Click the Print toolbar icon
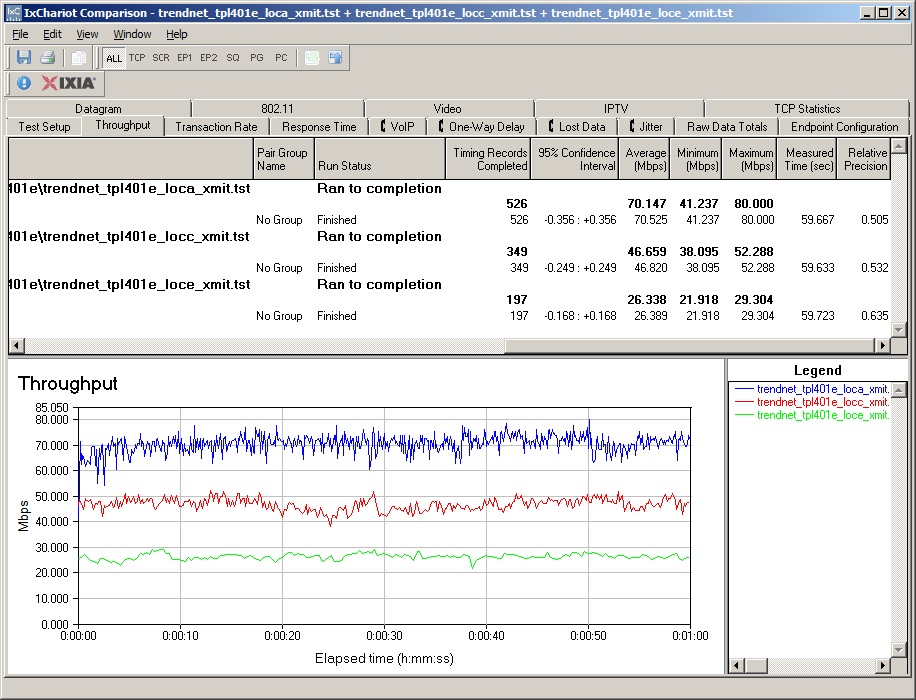Viewport: 916px width, 700px height. (x=48, y=57)
